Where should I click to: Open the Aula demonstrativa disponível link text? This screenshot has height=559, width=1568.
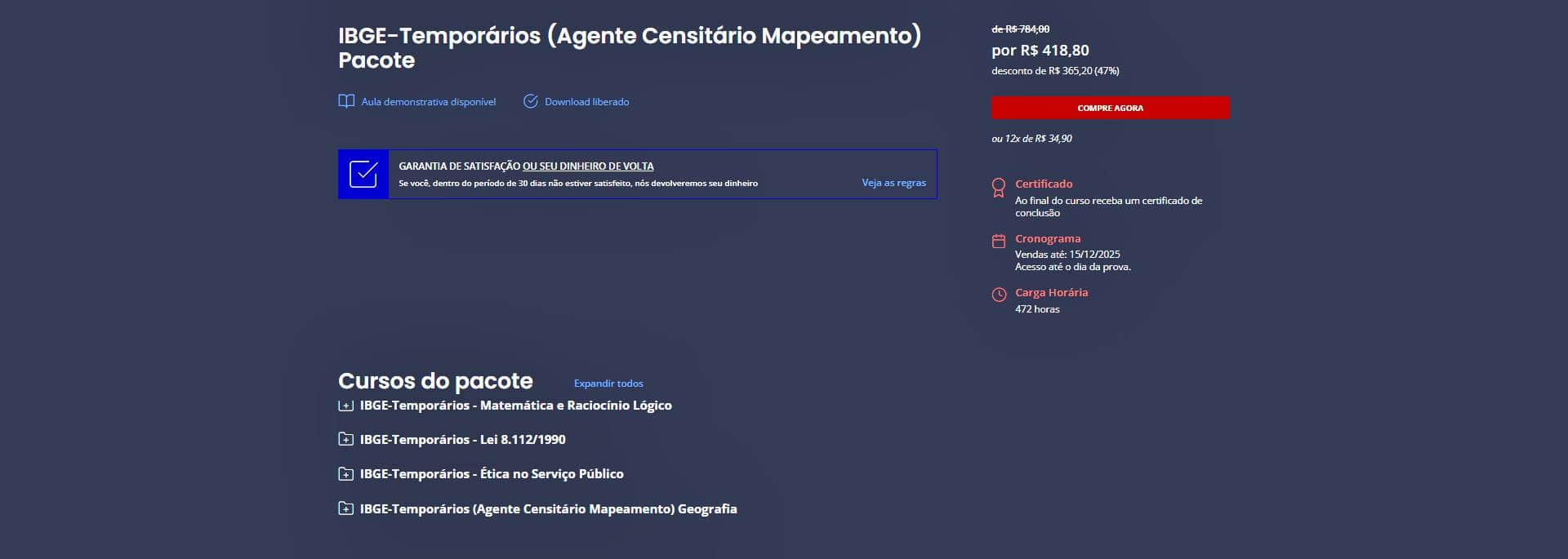pos(428,102)
